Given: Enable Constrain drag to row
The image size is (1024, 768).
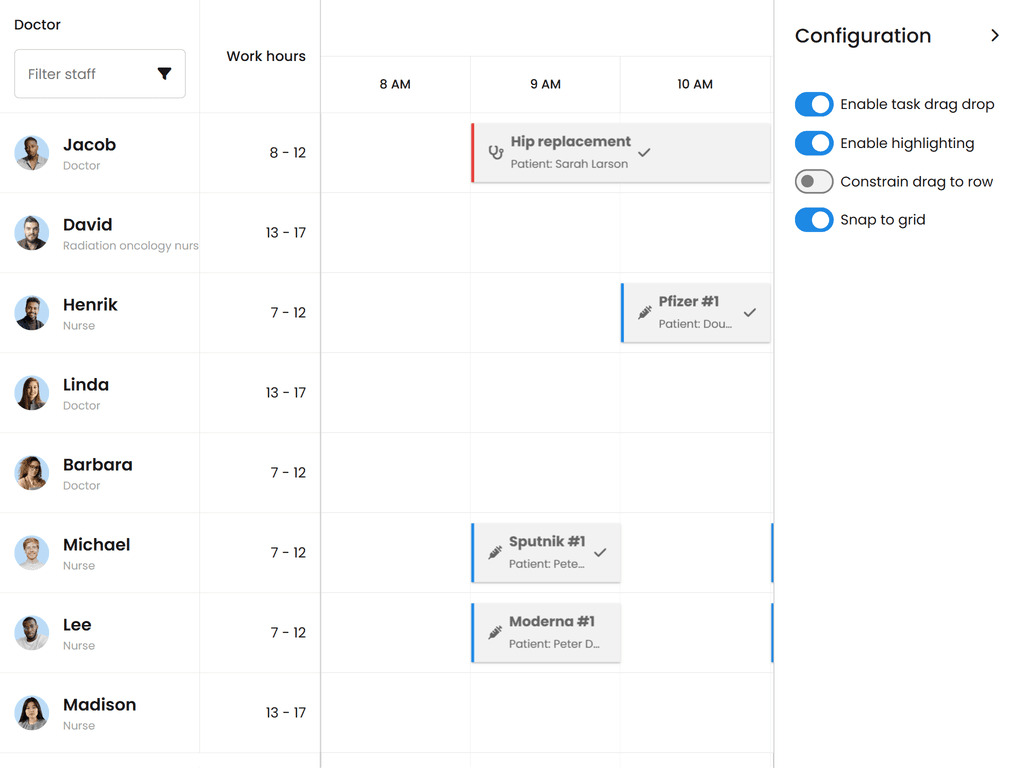Looking at the screenshot, I should (x=815, y=181).
